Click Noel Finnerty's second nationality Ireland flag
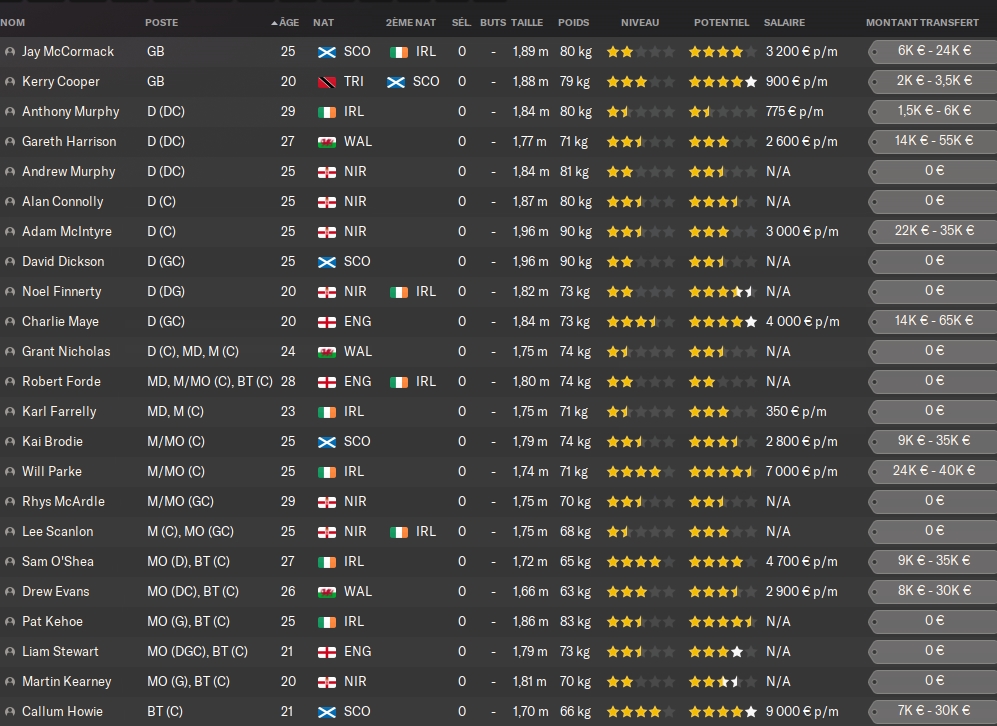Viewport: 997px width, 726px height. click(399, 292)
